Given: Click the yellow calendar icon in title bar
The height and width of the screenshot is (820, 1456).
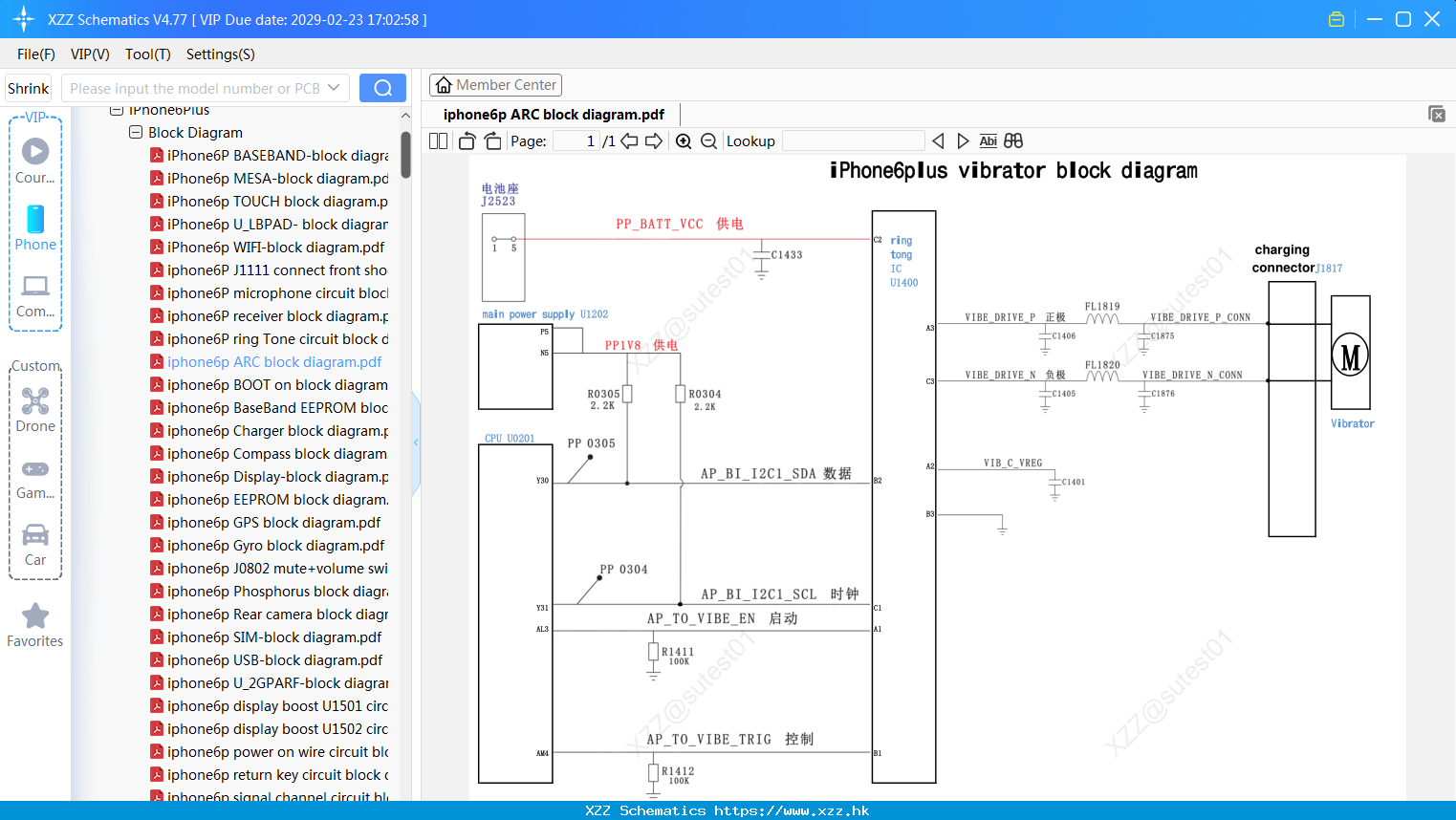Looking at the screenshot, I should [x=1336, y=19].
